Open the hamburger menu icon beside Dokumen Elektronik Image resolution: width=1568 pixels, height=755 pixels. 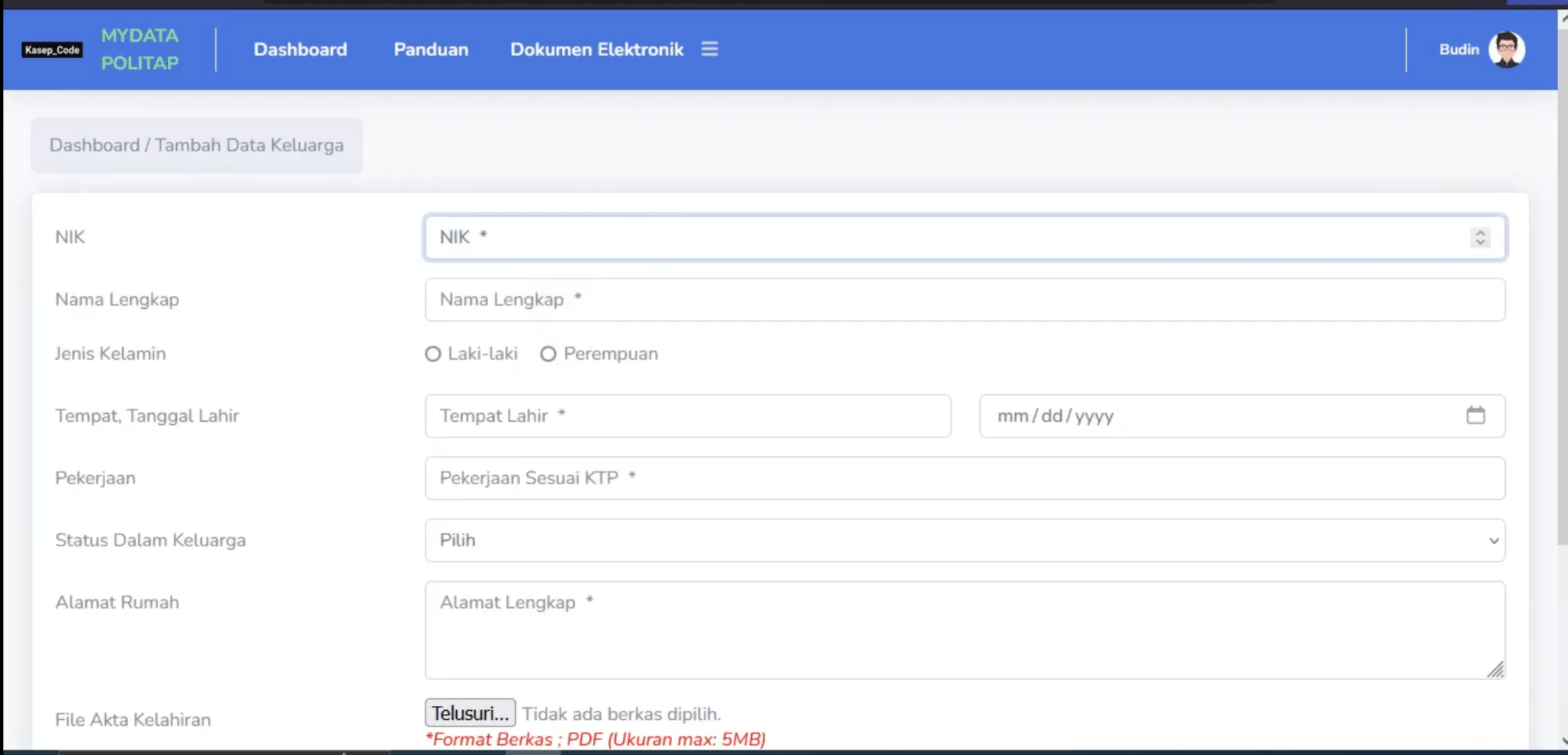709,49
